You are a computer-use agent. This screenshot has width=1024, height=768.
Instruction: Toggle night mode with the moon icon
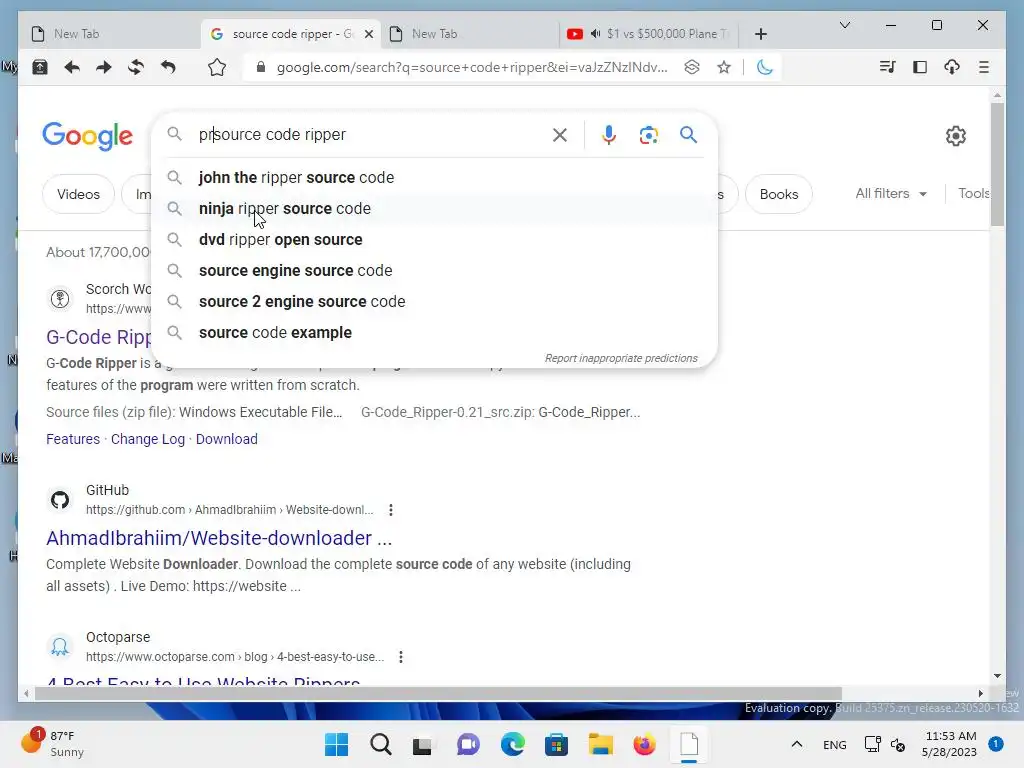765,67
